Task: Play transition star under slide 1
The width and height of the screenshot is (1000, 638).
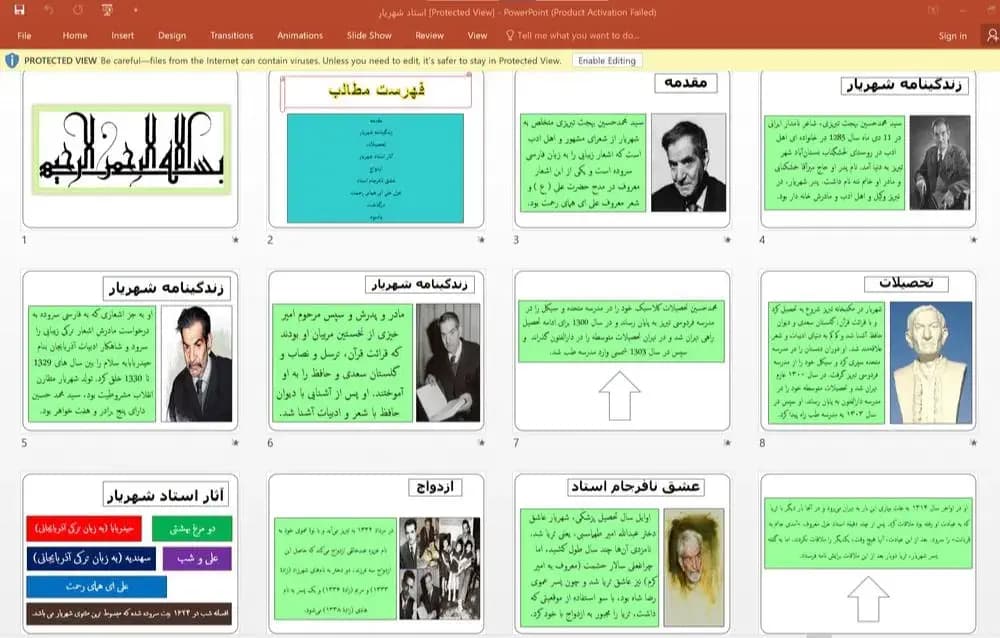Action: point(235,240)
